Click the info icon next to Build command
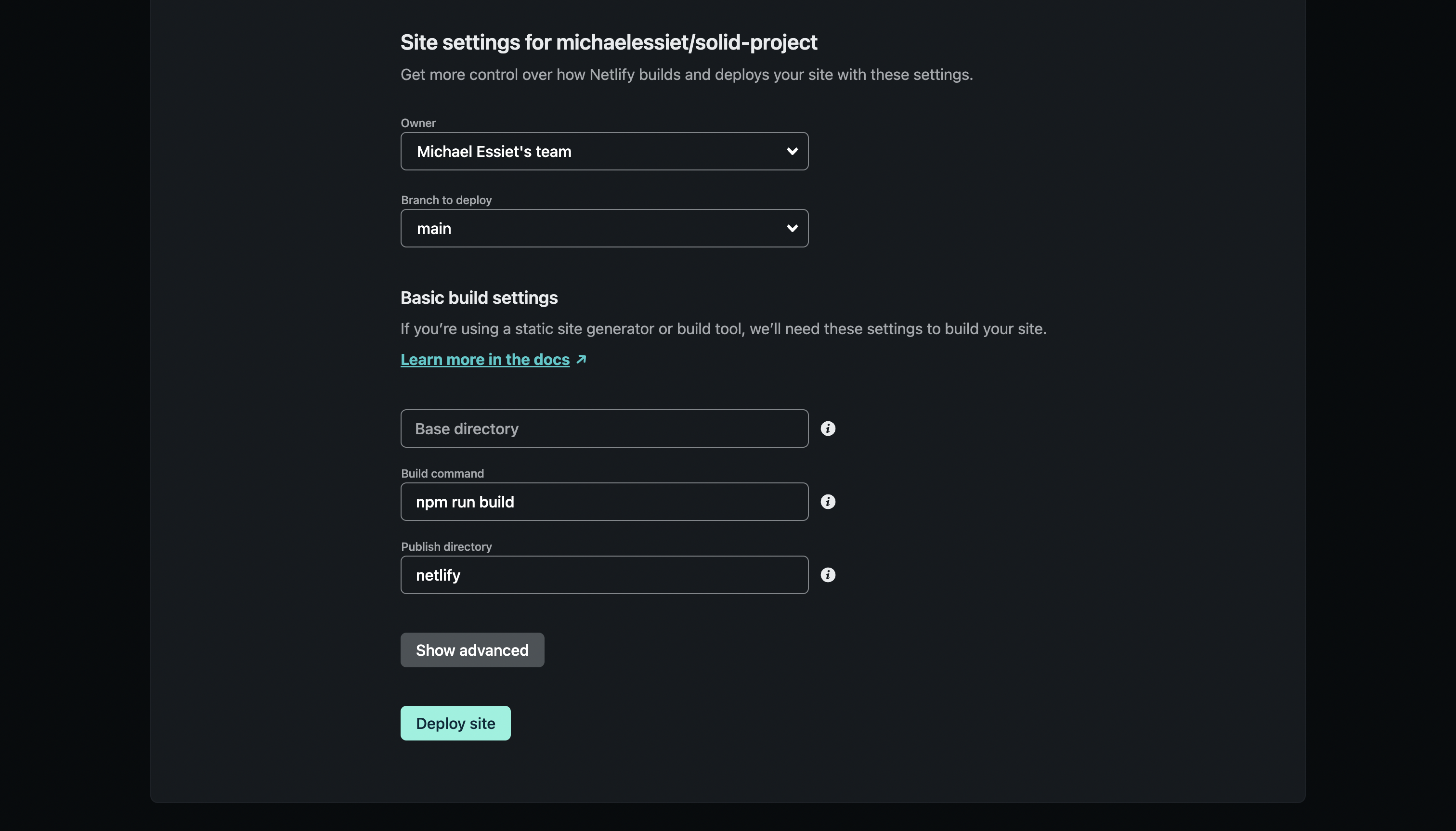 pyautogui.click(x=828, y=502)
